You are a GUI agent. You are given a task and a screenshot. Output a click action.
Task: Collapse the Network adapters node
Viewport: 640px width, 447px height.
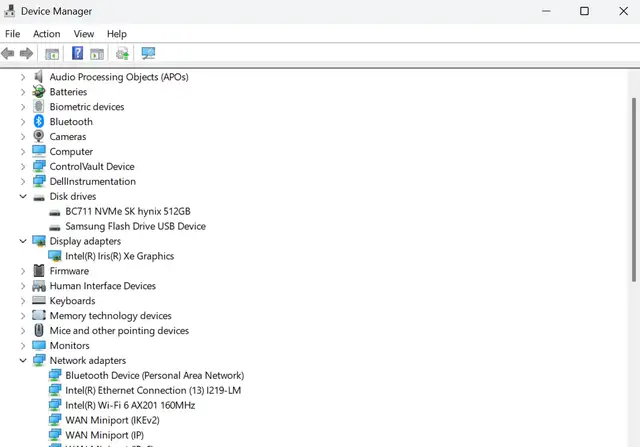click(x=23, y=360)
